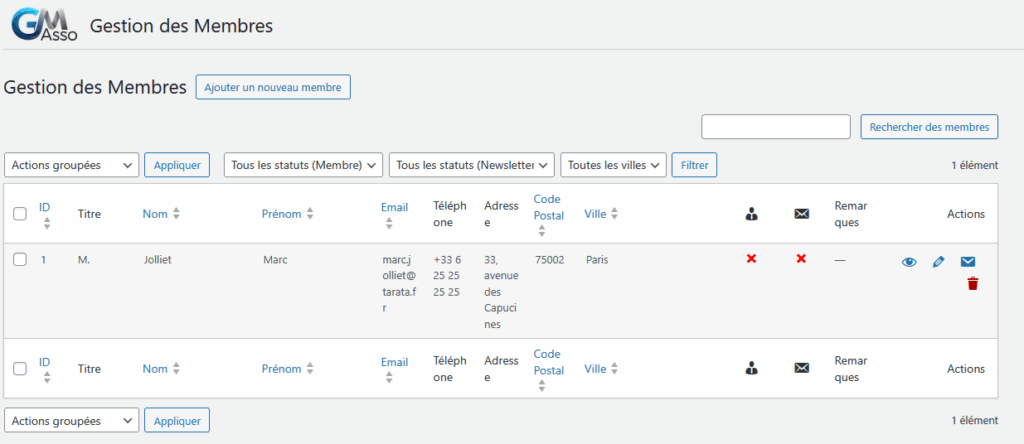This screenshot has width=1024, height=444.
Task: Click red X member status for Jolliet
Action: pos(751,259)
